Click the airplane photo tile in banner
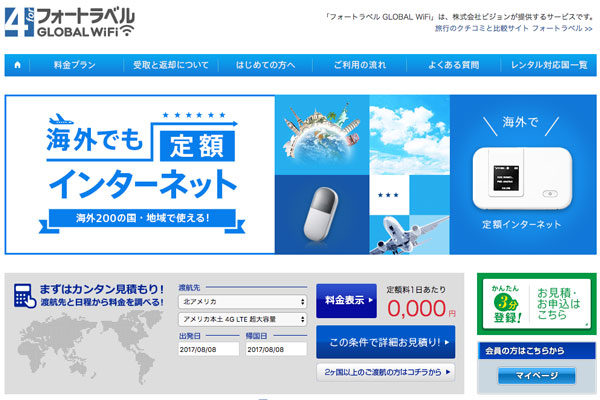The image size is (600, 400). pyautogui.click(x=409, y=234)
